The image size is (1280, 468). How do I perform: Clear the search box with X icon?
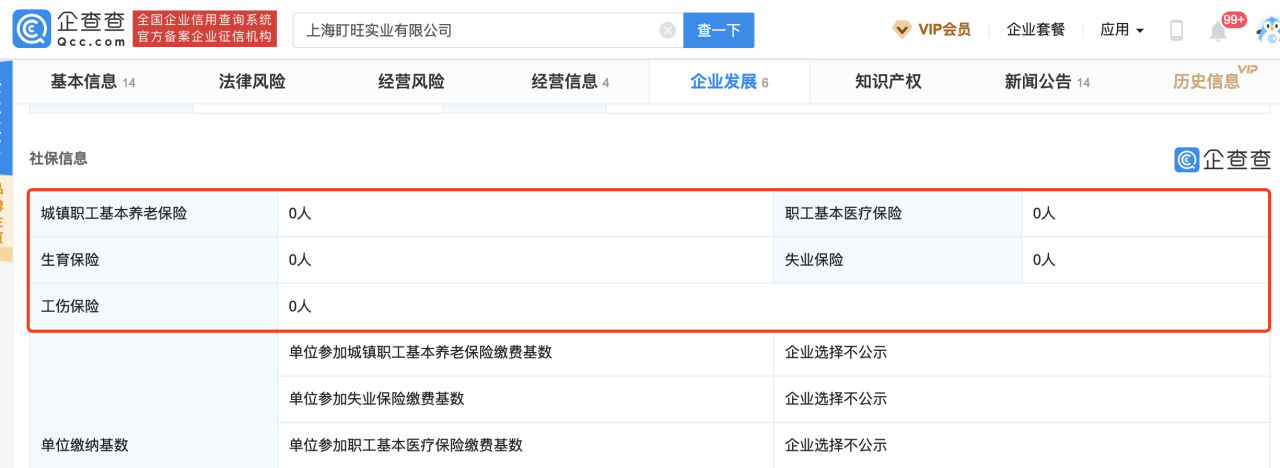click(668, 30)
